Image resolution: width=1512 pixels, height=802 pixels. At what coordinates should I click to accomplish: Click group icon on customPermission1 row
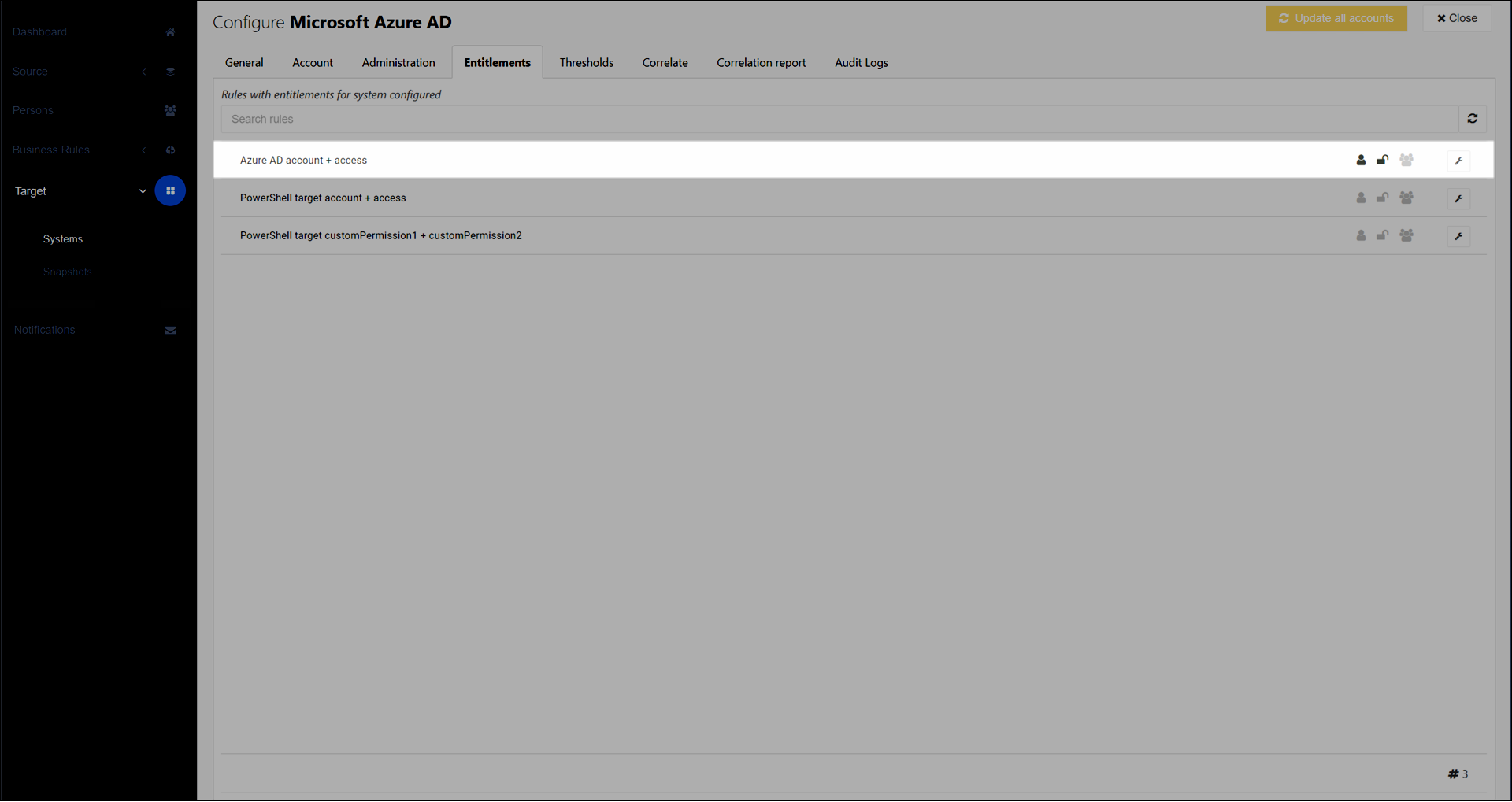pos(1406,236)
